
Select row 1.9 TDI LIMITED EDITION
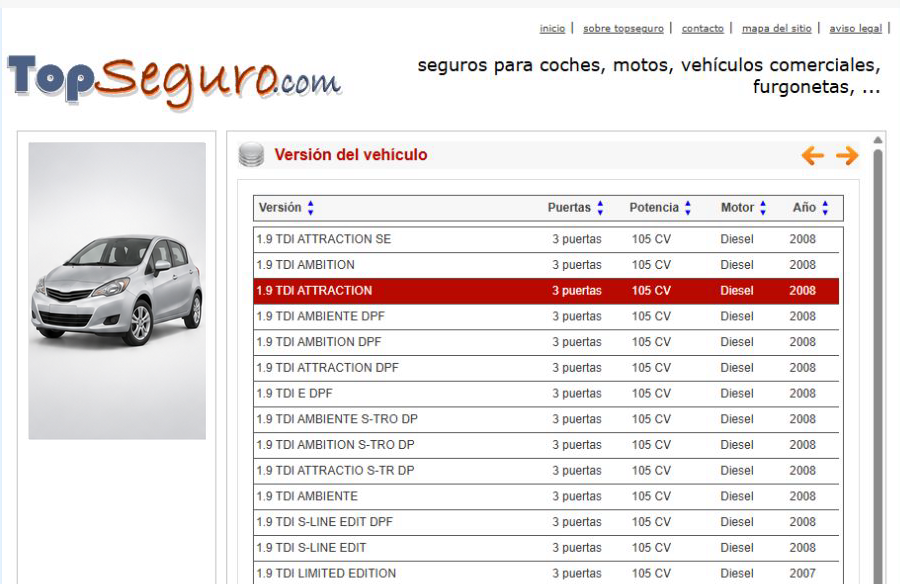pyautogui.click(x=546, y=573)
